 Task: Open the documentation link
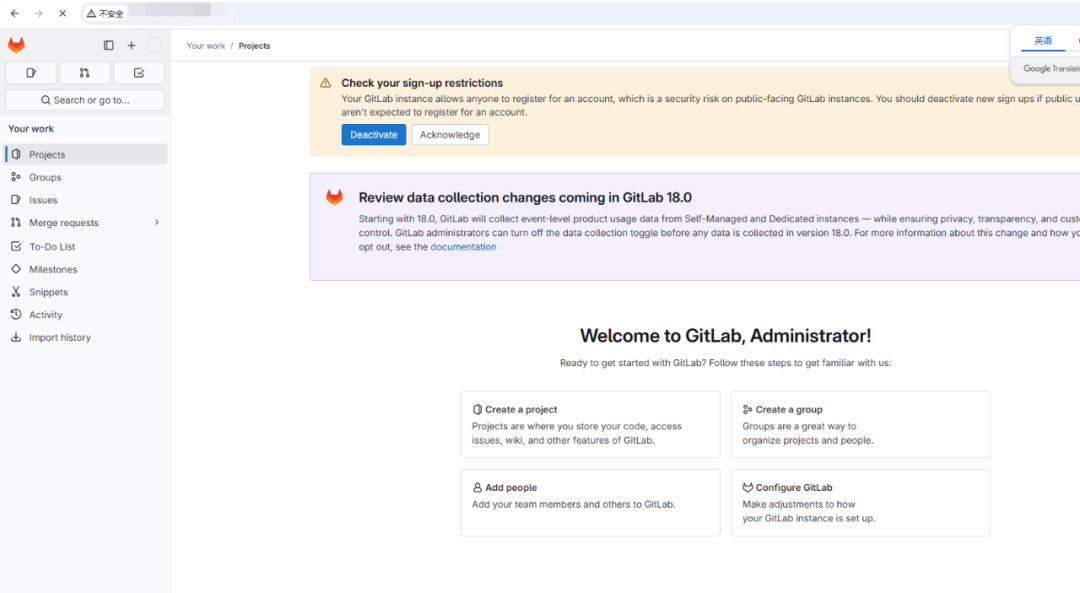(x=463, y=247)
